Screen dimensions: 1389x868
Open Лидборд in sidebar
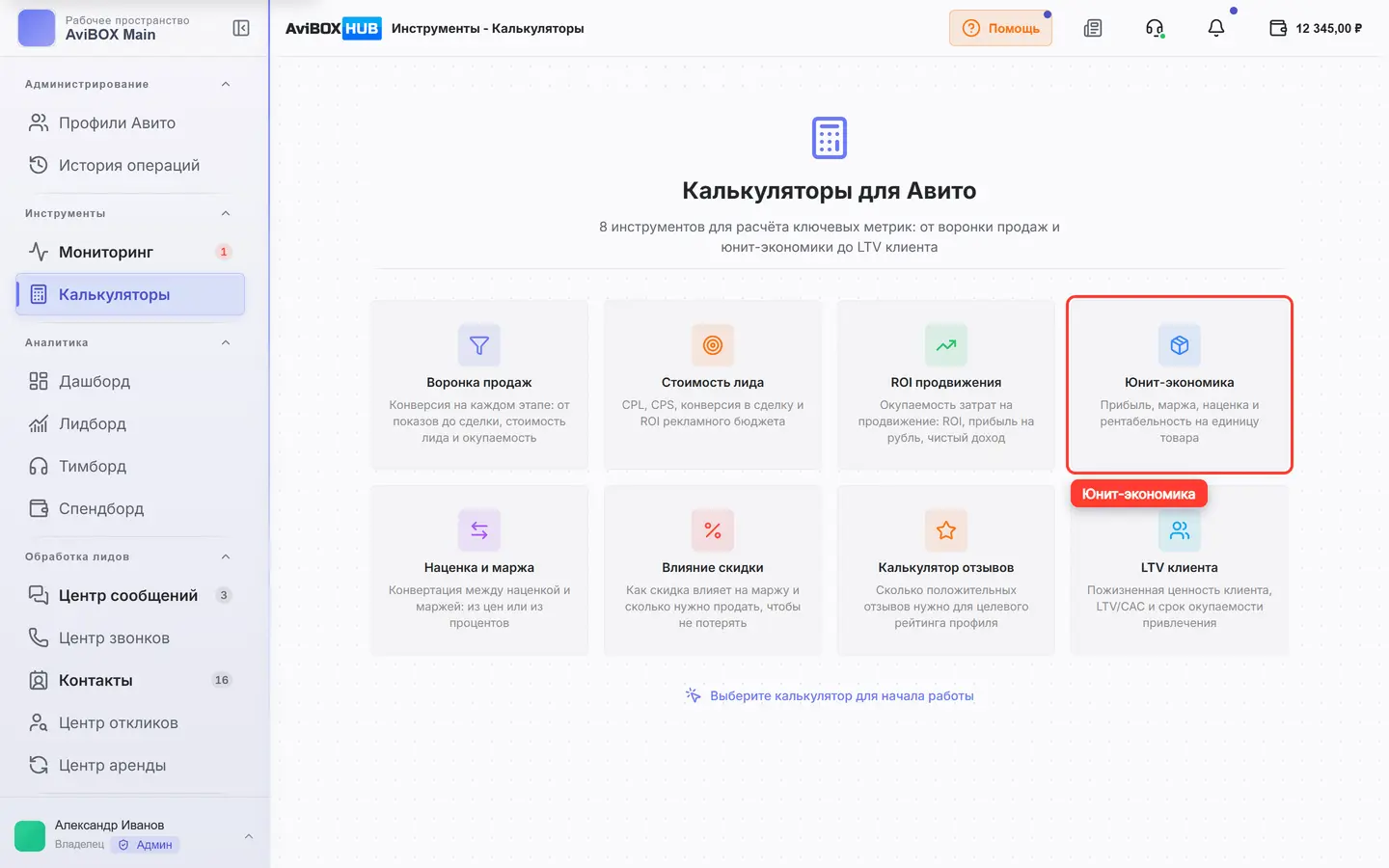[x=130, y=423]
